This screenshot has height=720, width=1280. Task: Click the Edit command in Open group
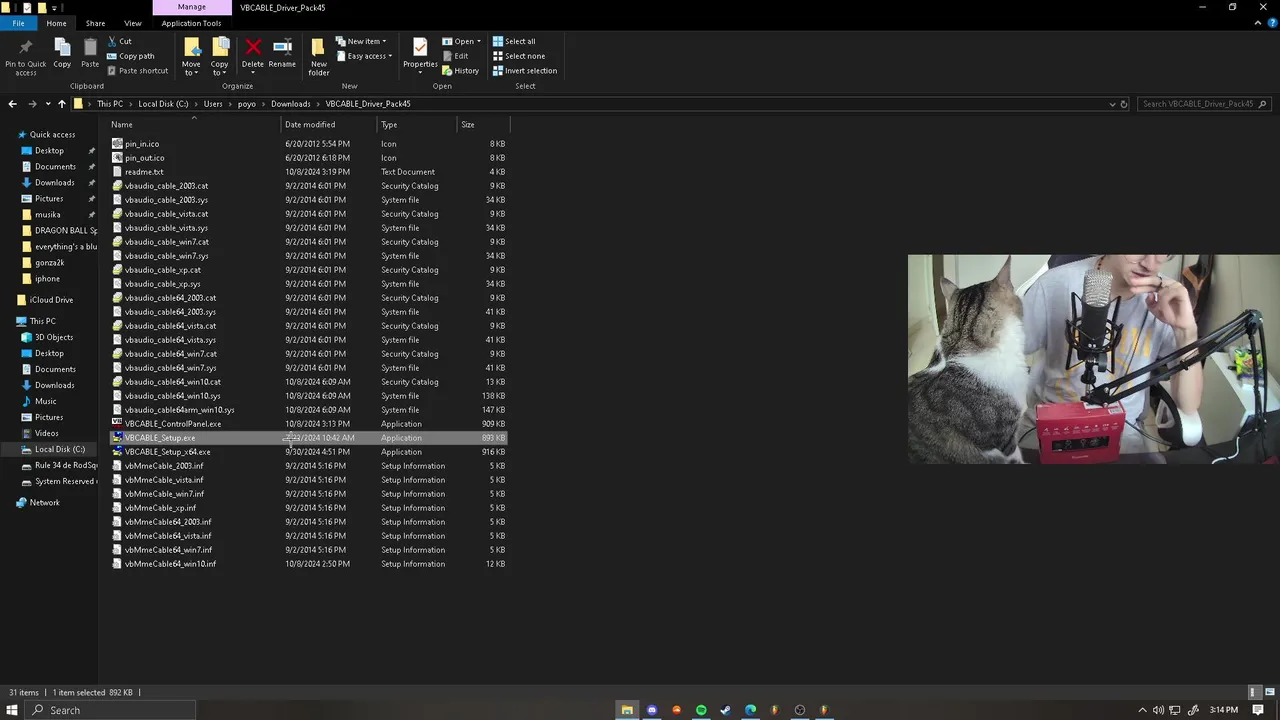coord(454,56)
